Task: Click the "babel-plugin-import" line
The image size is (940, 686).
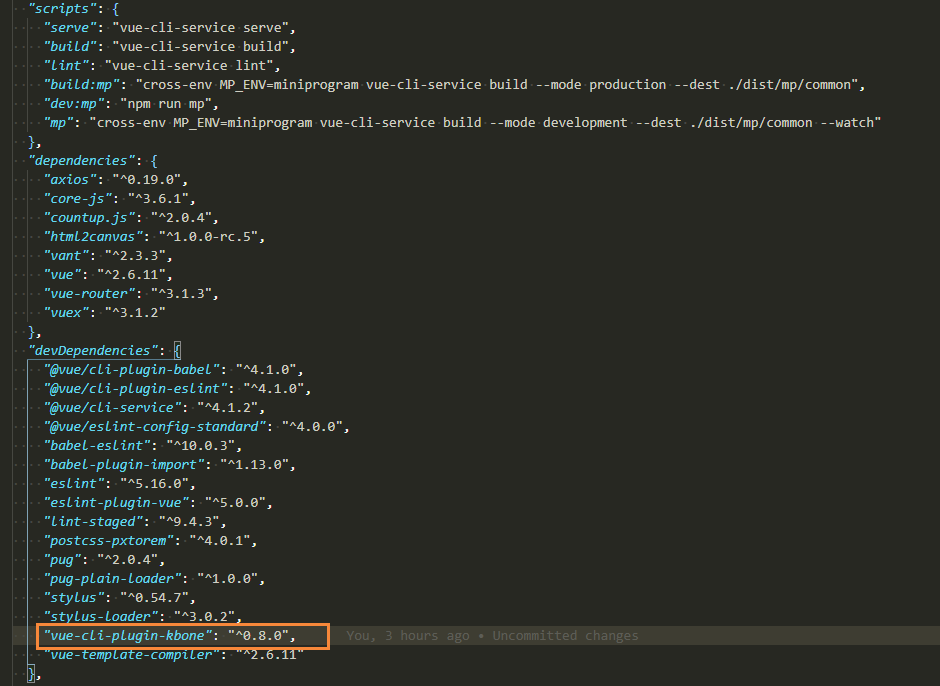Action: [170, 465]
